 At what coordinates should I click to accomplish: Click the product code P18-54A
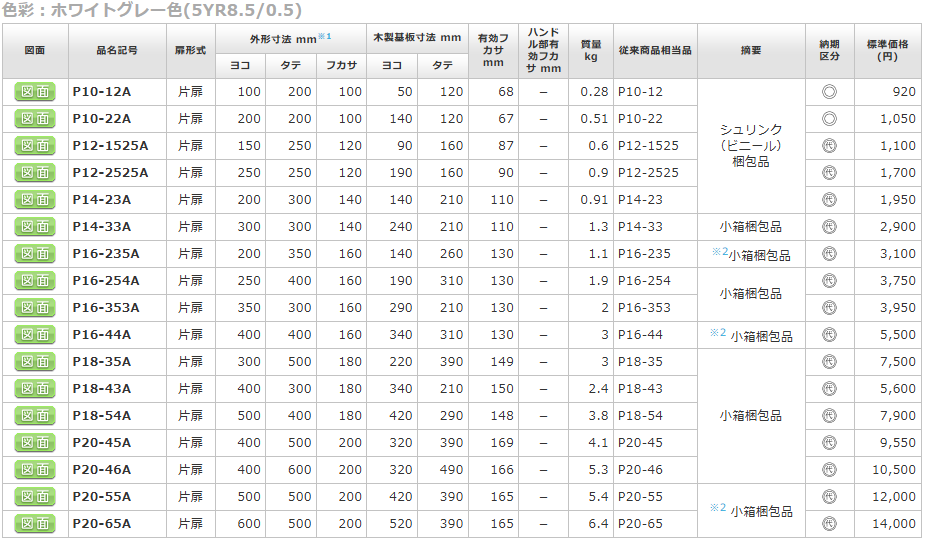coord(102,416)
